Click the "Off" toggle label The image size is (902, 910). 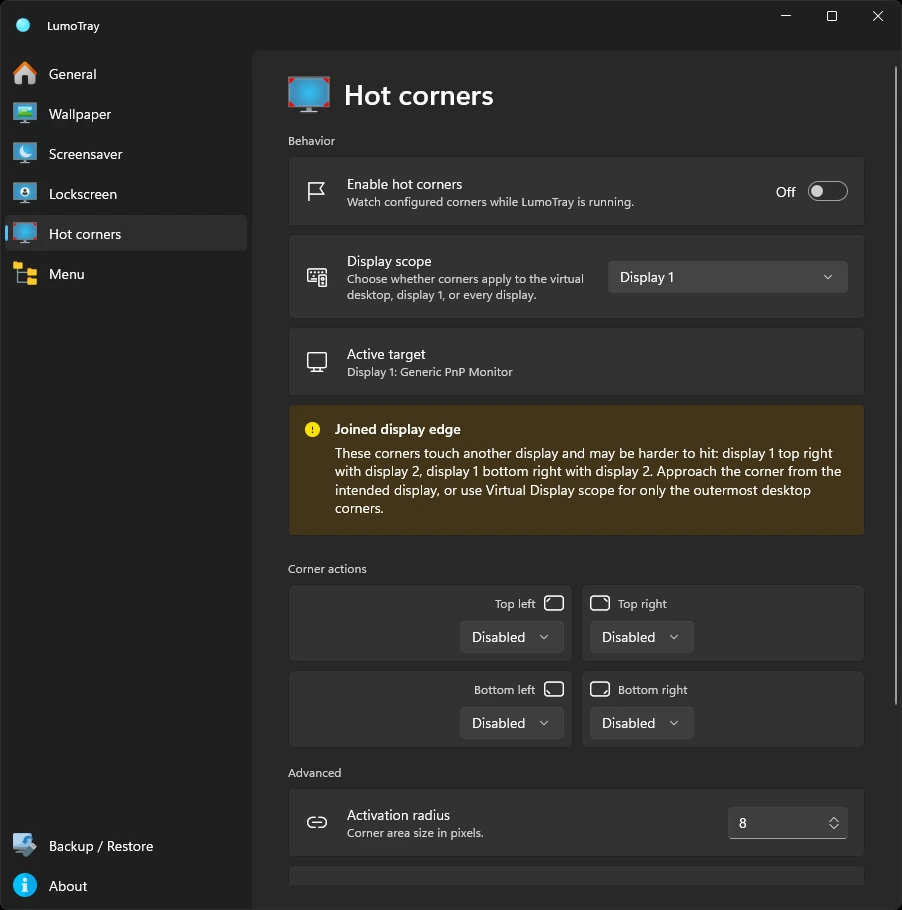point(785,192)
